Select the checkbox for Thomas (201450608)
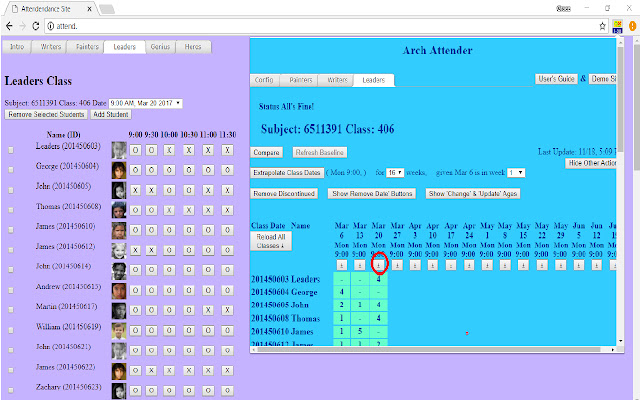 (x=12, y=208)
